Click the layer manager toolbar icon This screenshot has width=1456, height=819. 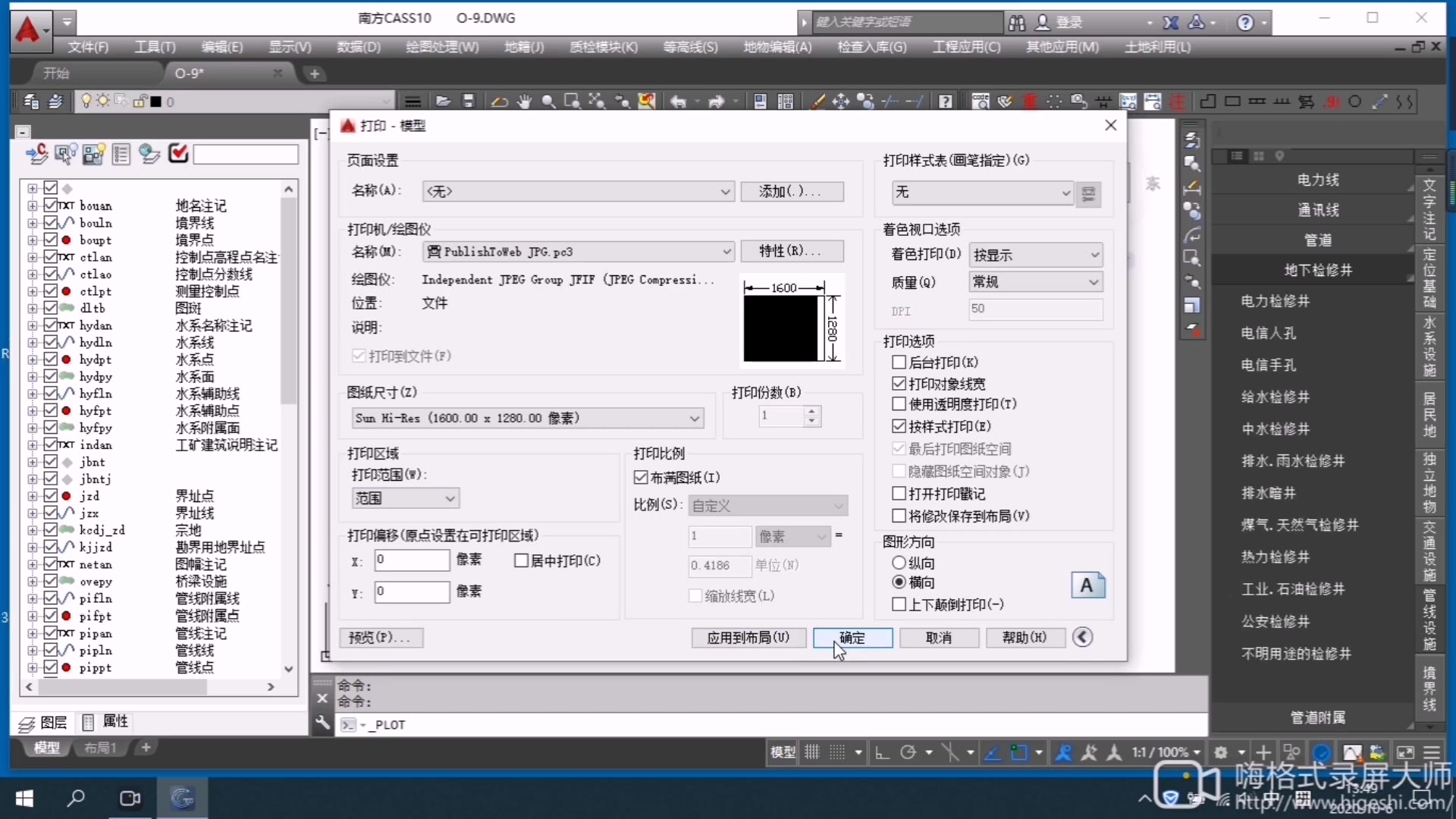31,102
